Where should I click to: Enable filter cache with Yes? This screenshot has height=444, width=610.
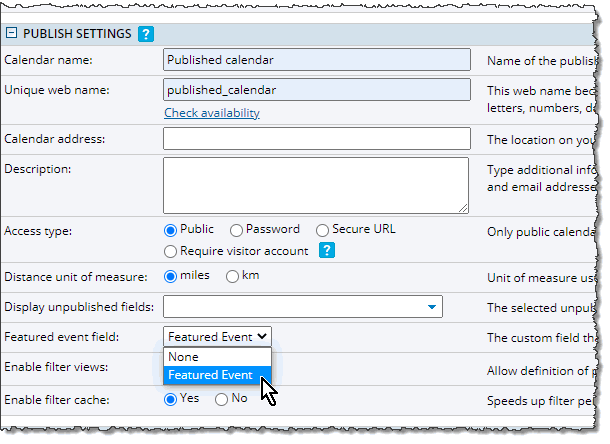click(172, 399)
